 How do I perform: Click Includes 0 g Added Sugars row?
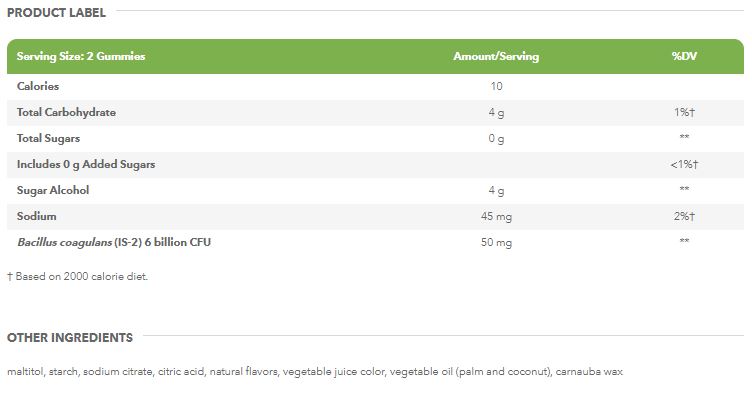[x=375, y=164]
